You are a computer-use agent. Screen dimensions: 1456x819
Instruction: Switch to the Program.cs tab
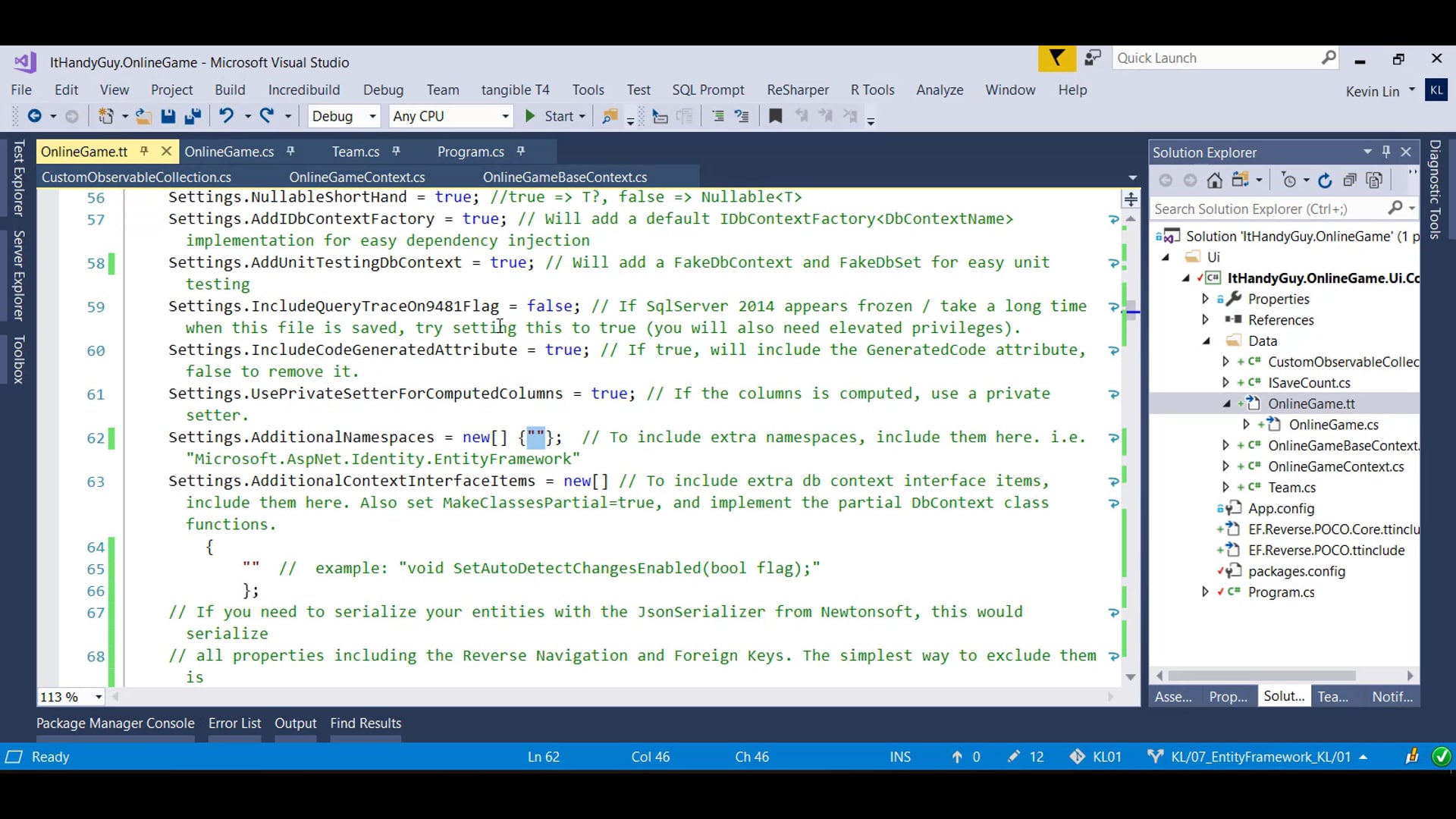471,152
